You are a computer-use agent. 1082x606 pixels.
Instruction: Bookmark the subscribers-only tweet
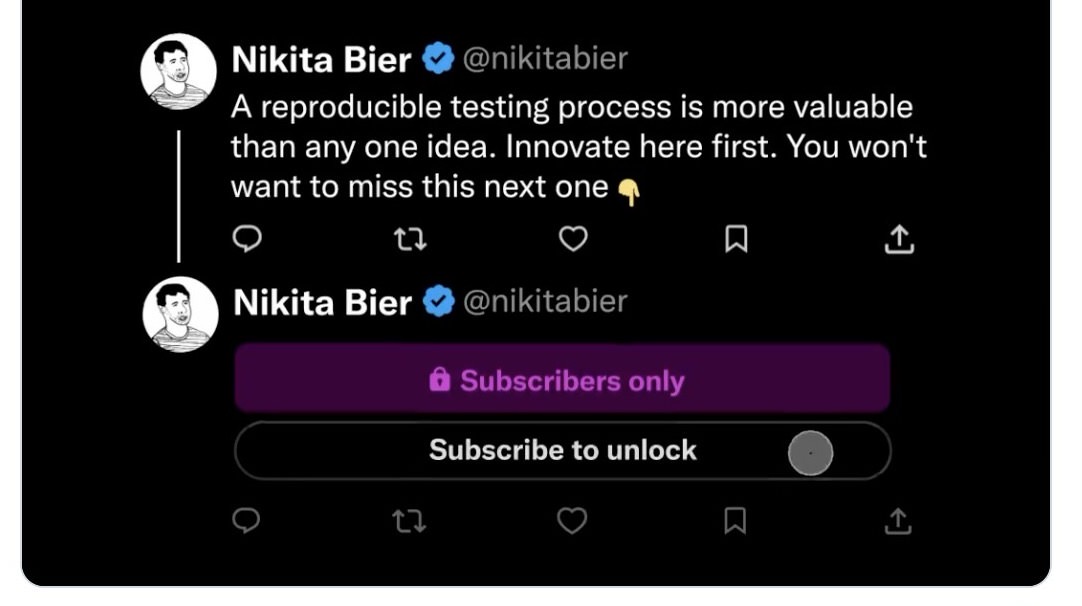pos(735,521)
